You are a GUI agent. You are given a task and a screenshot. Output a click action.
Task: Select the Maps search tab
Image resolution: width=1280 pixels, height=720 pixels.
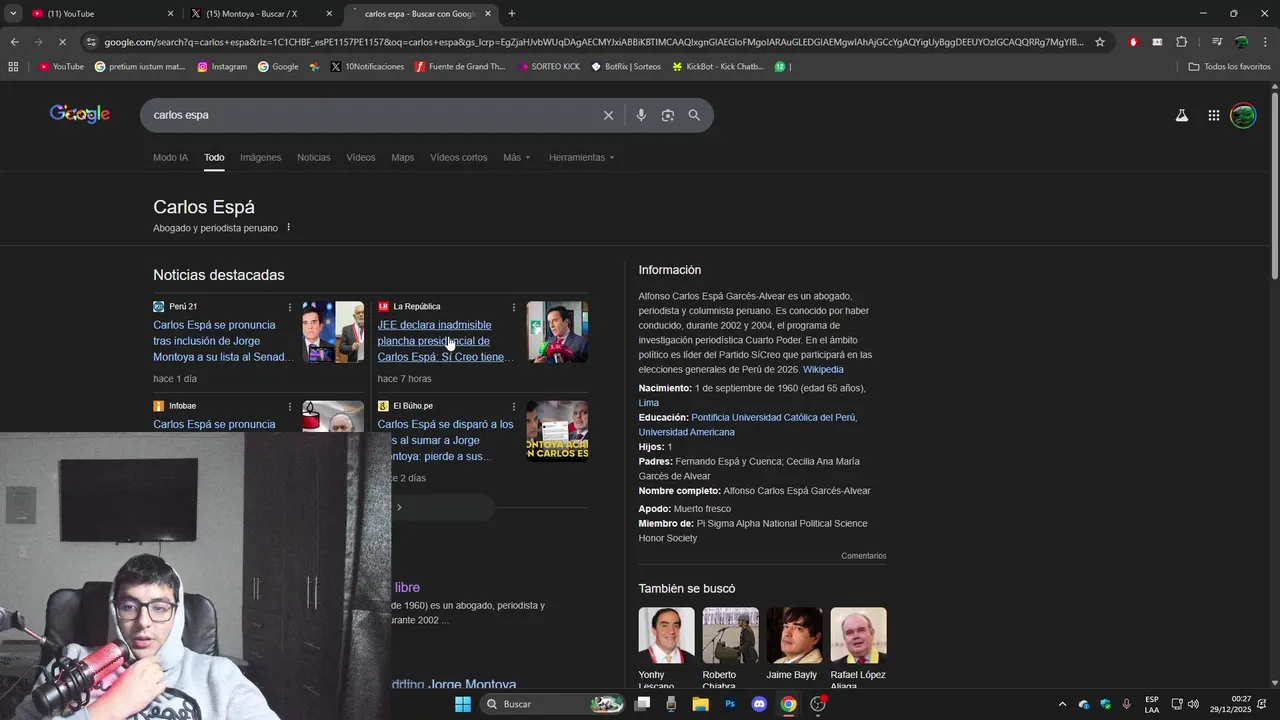coord(402,158)
